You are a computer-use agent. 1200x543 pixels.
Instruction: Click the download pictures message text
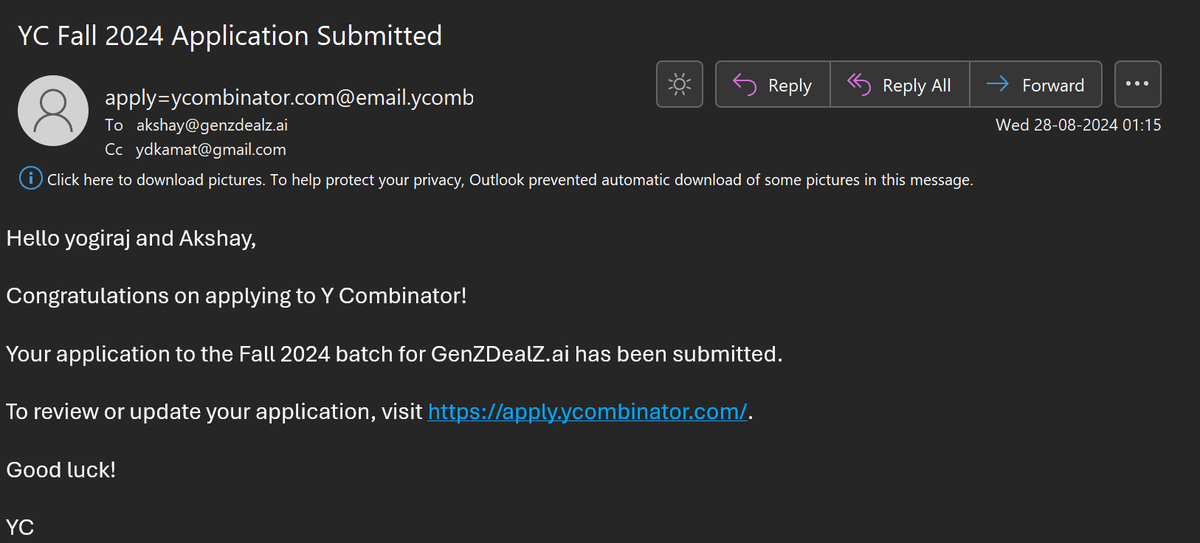pos(510,180)
